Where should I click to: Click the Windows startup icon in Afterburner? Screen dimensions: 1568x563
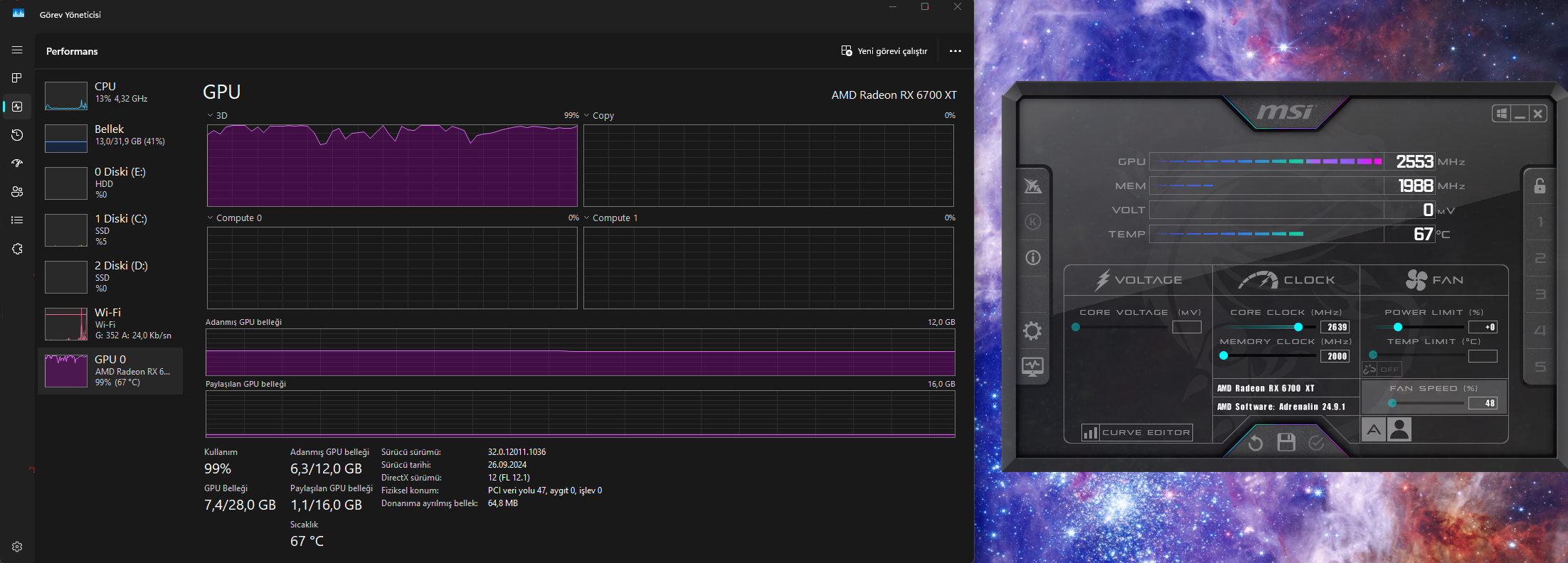click(1502, 114)
